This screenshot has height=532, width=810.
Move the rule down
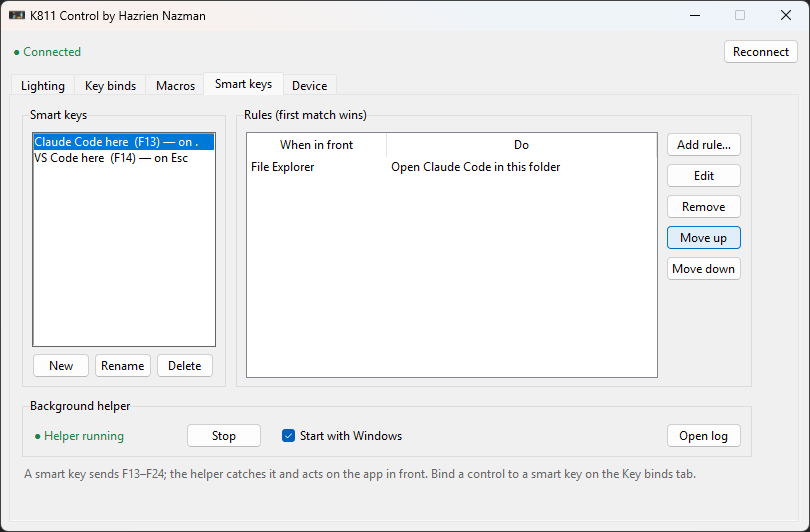(704, 269)
